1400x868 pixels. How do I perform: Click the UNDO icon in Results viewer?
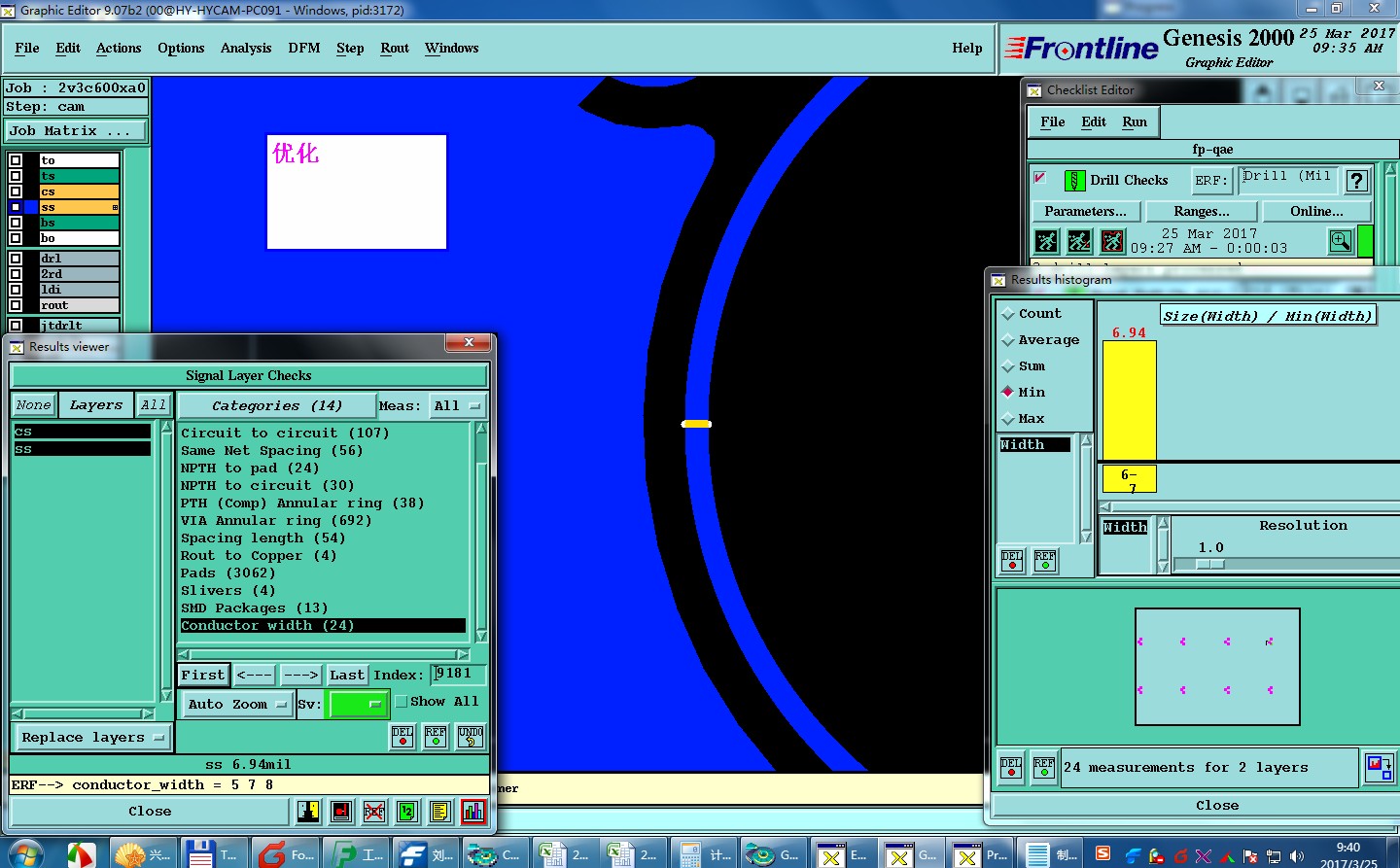tap(471, 737)
